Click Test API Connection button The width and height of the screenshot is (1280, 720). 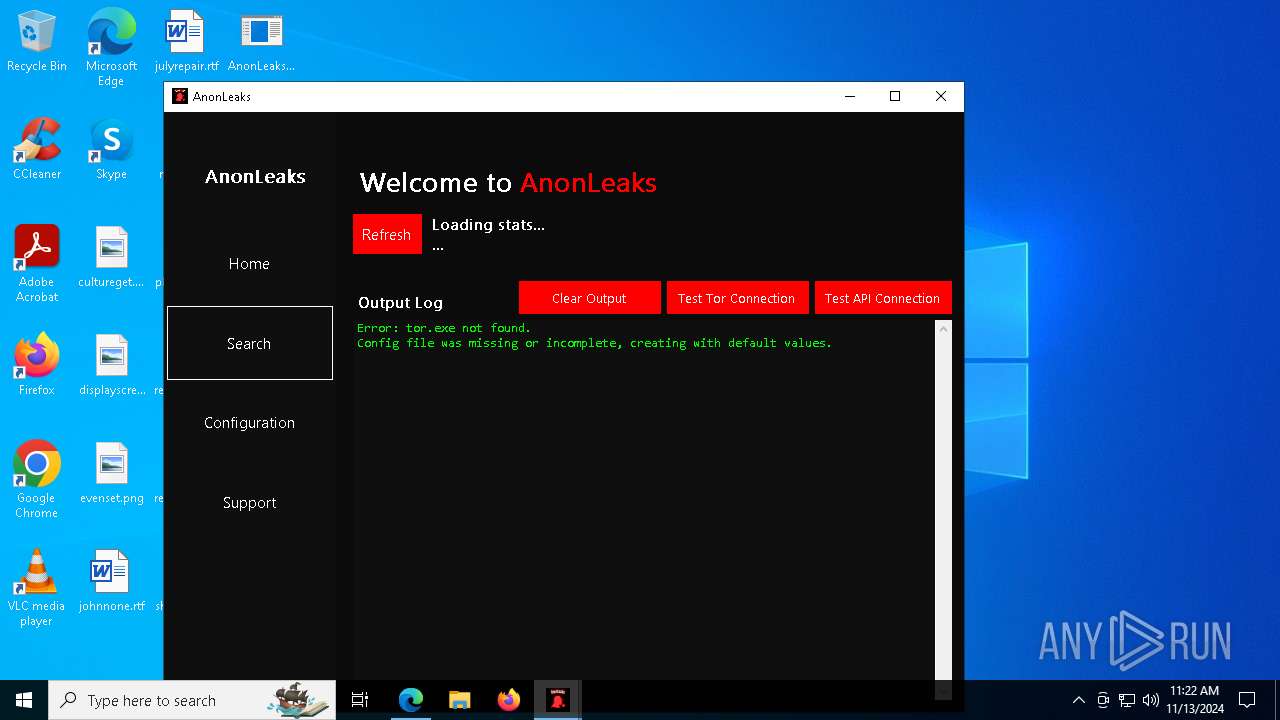883,298
